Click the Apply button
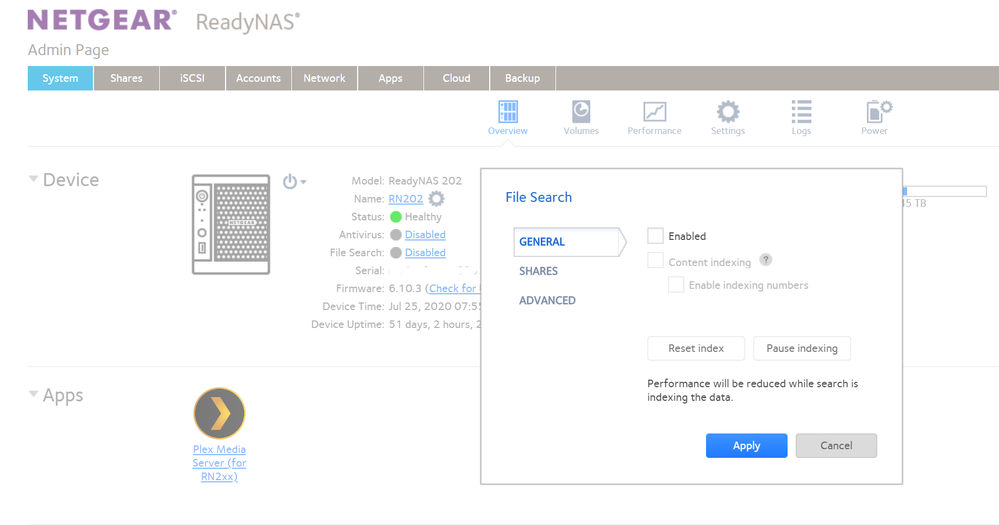Image resolution: width=999 pixels, height=525 pixels. [747, 446]
